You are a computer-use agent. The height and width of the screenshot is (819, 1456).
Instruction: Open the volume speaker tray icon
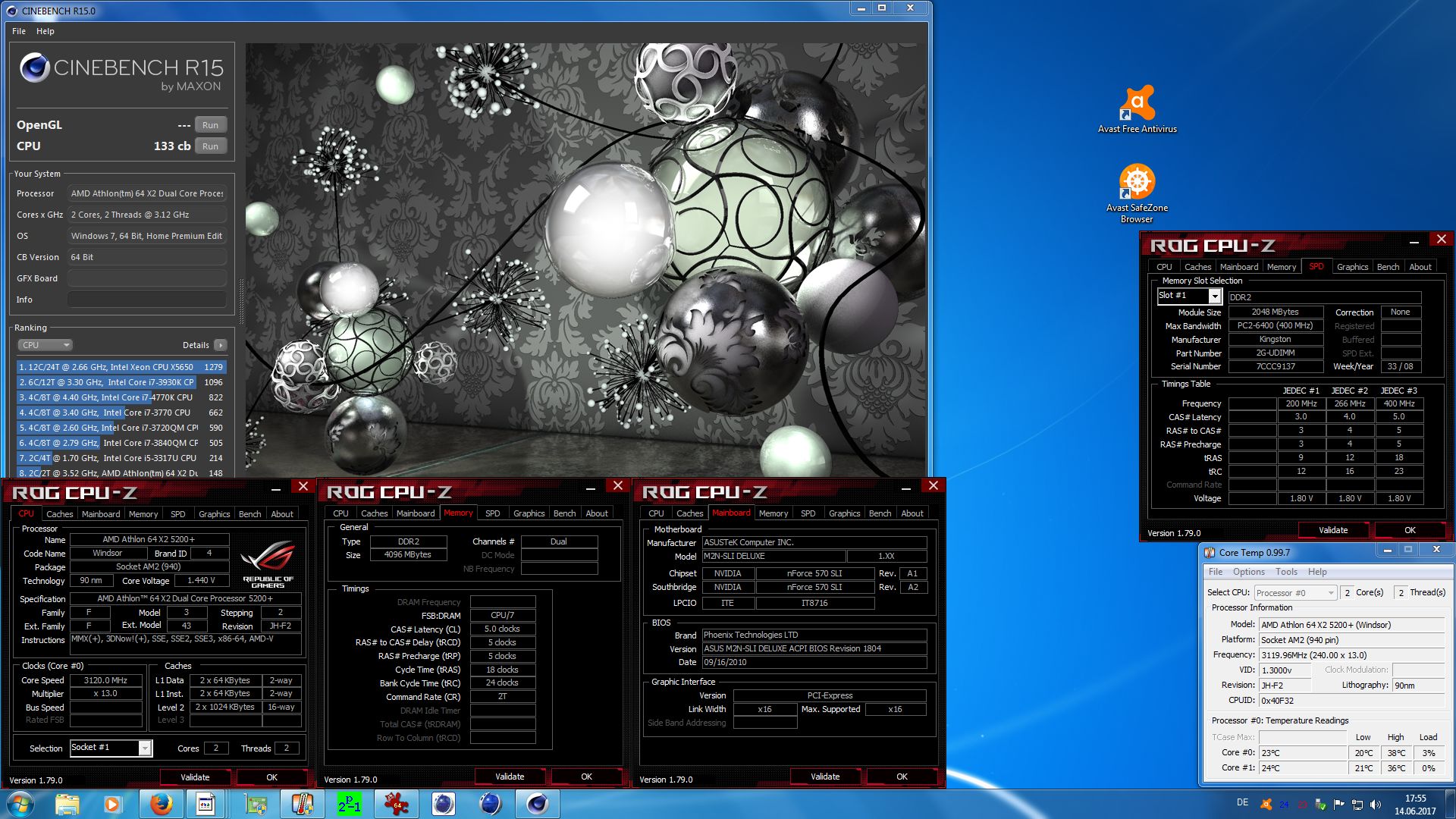pos(1375,805)
